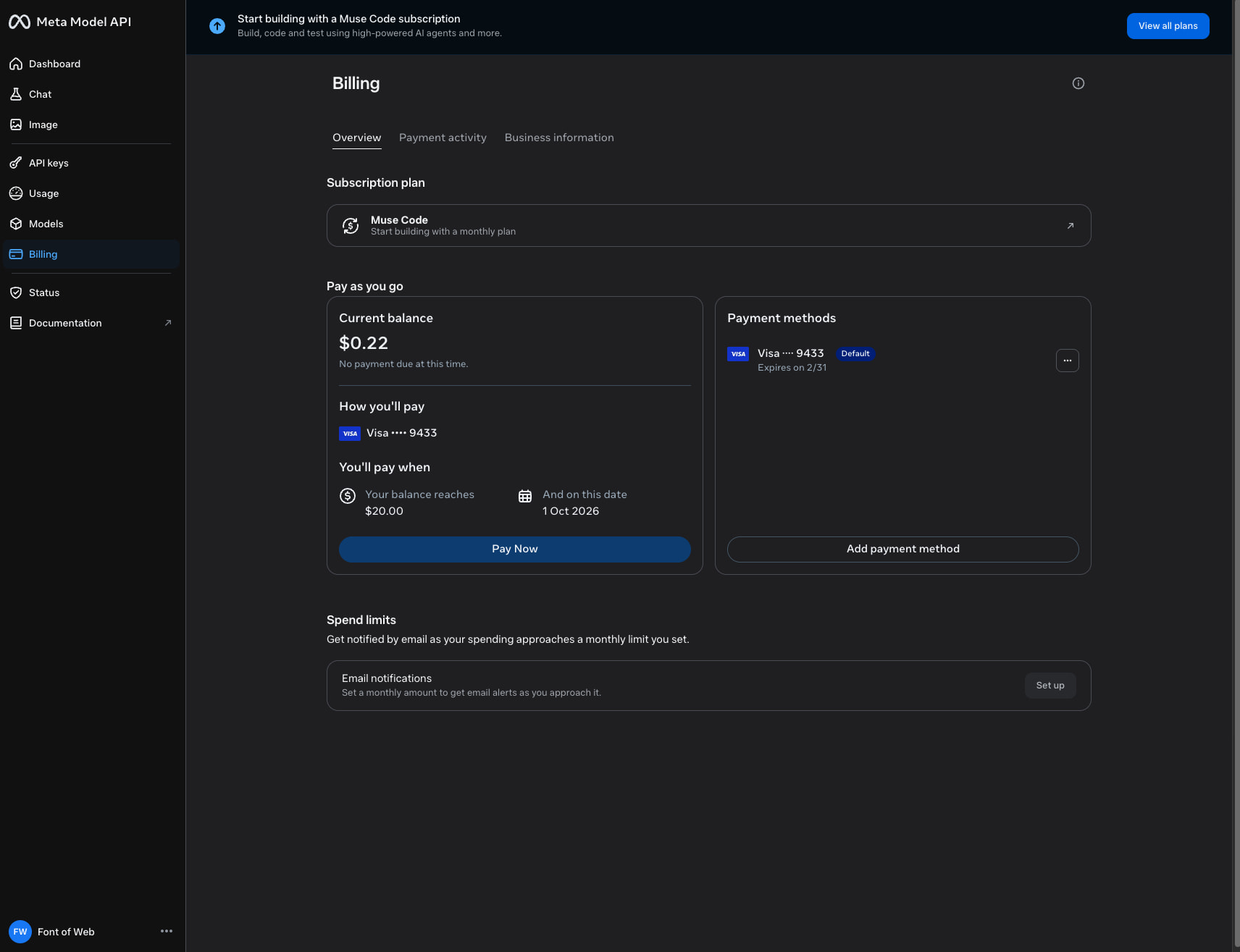Click the Billing card icon
Viewport: 1240px width, 952px height.
click(x=16, y=254)
